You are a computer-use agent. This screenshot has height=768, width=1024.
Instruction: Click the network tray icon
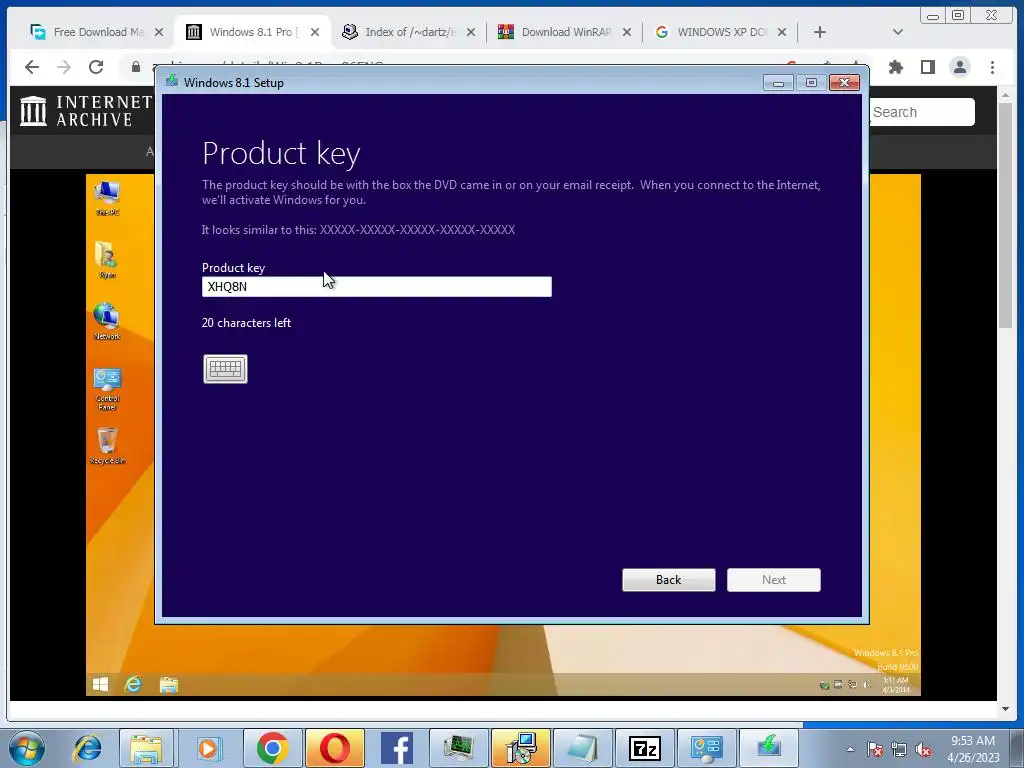[899, 750]
